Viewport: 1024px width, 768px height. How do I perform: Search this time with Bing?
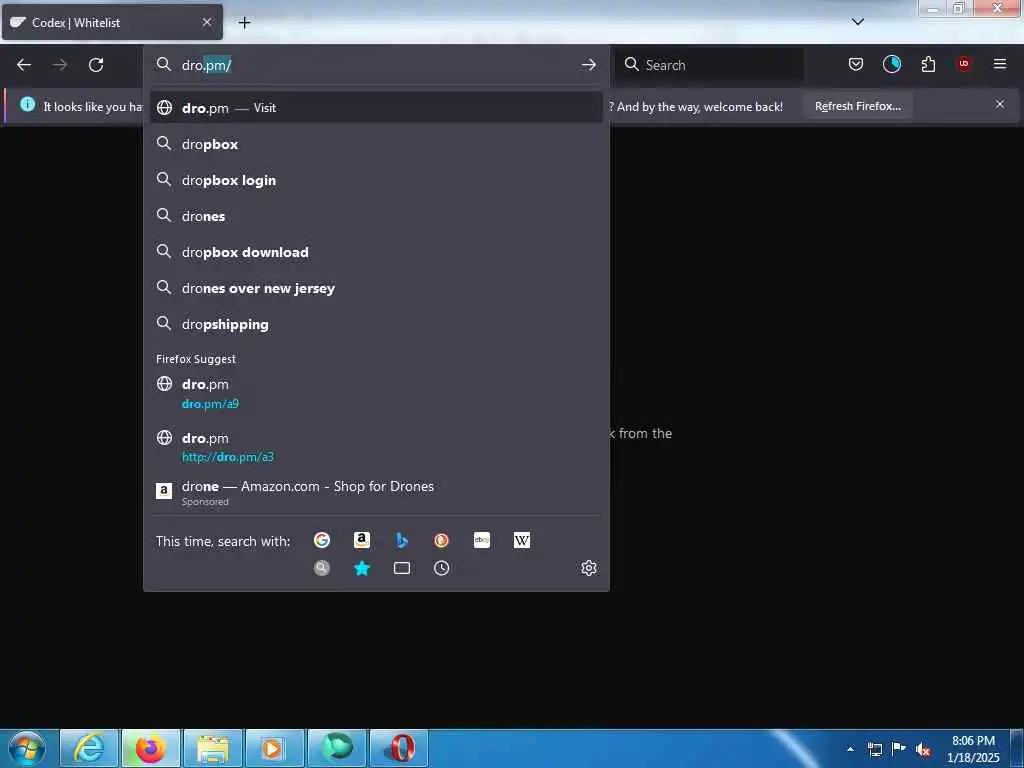pos(402,540)
